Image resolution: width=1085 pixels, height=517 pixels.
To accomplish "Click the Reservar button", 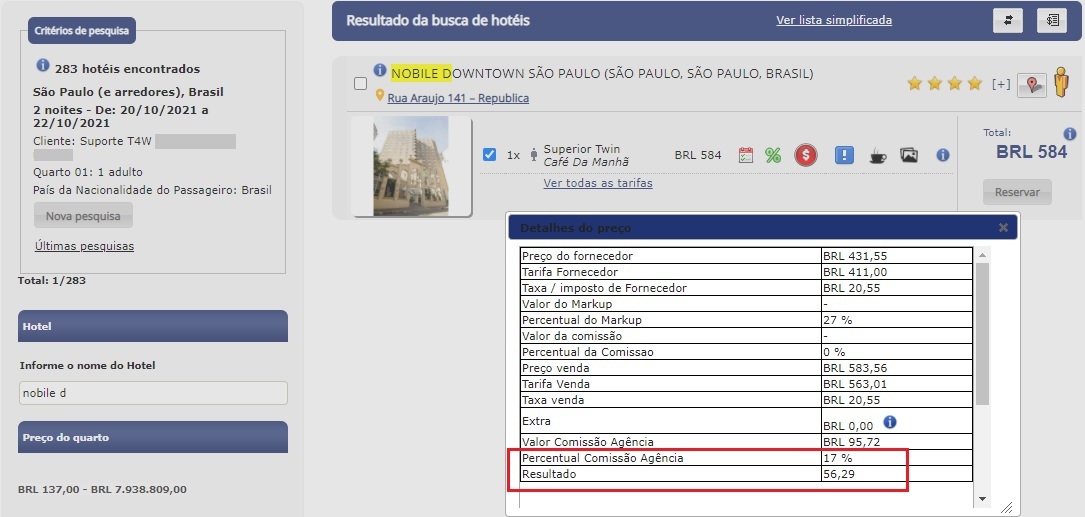I will [1017, 192].
